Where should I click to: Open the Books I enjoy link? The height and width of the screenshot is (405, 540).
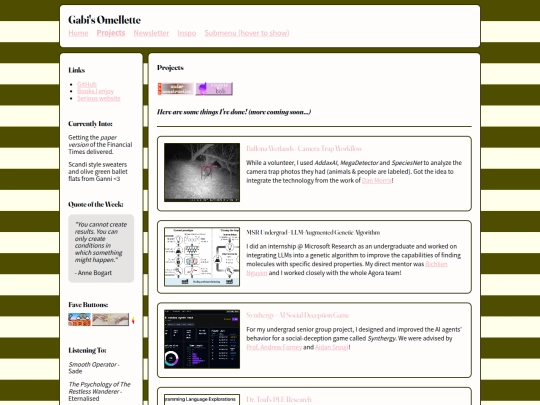[95, 91]
